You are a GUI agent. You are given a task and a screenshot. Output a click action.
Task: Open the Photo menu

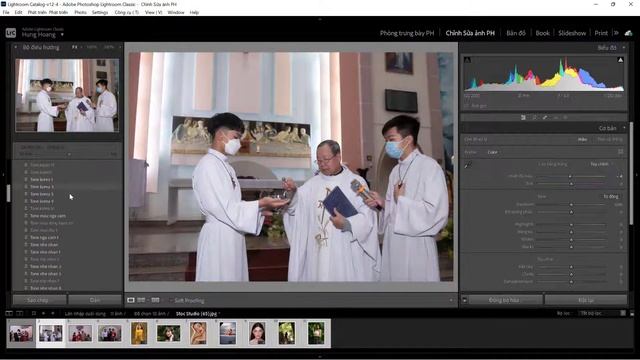80,13
